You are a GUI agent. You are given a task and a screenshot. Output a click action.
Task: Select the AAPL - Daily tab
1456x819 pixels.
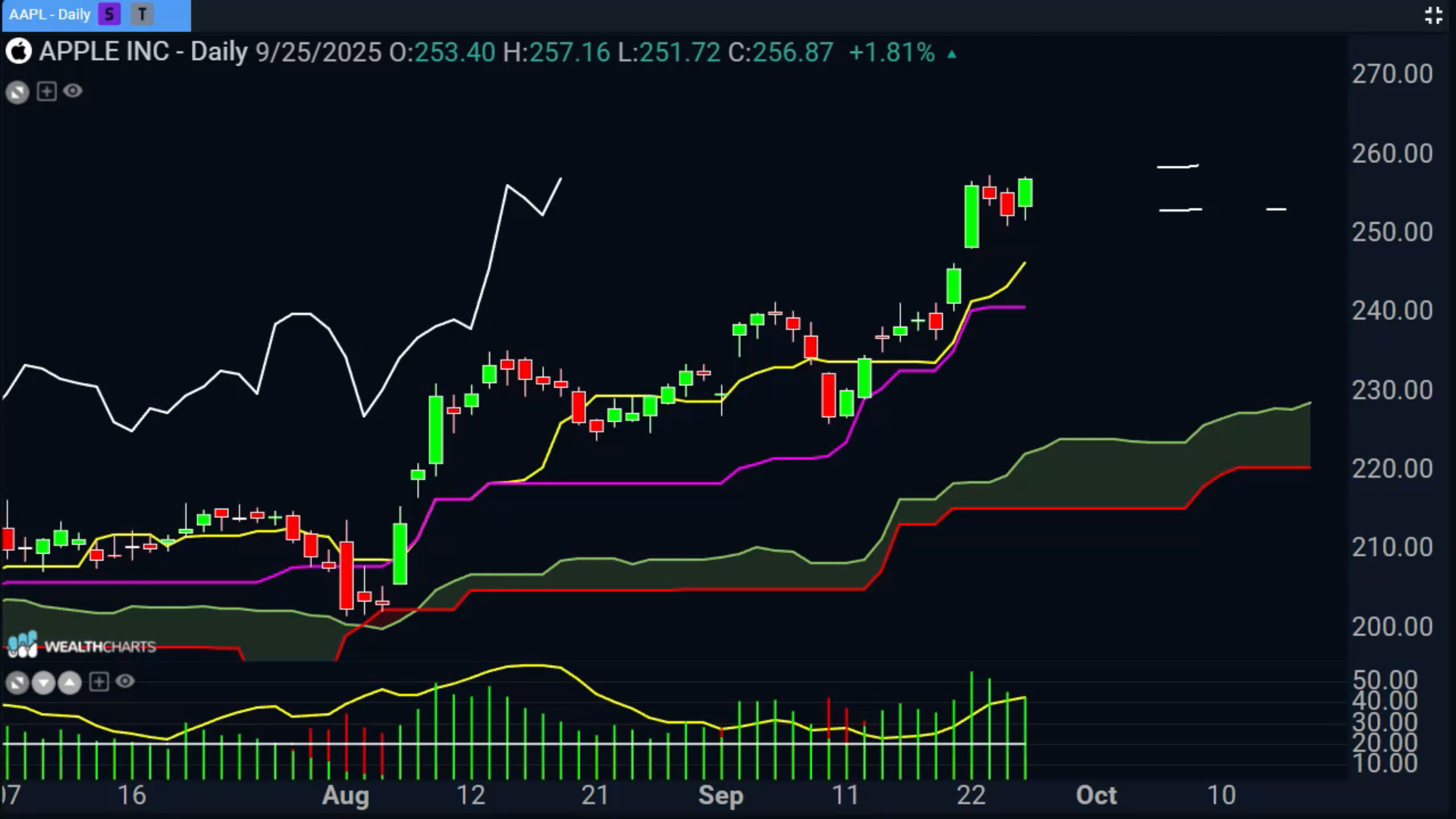(x=50, y=14)
